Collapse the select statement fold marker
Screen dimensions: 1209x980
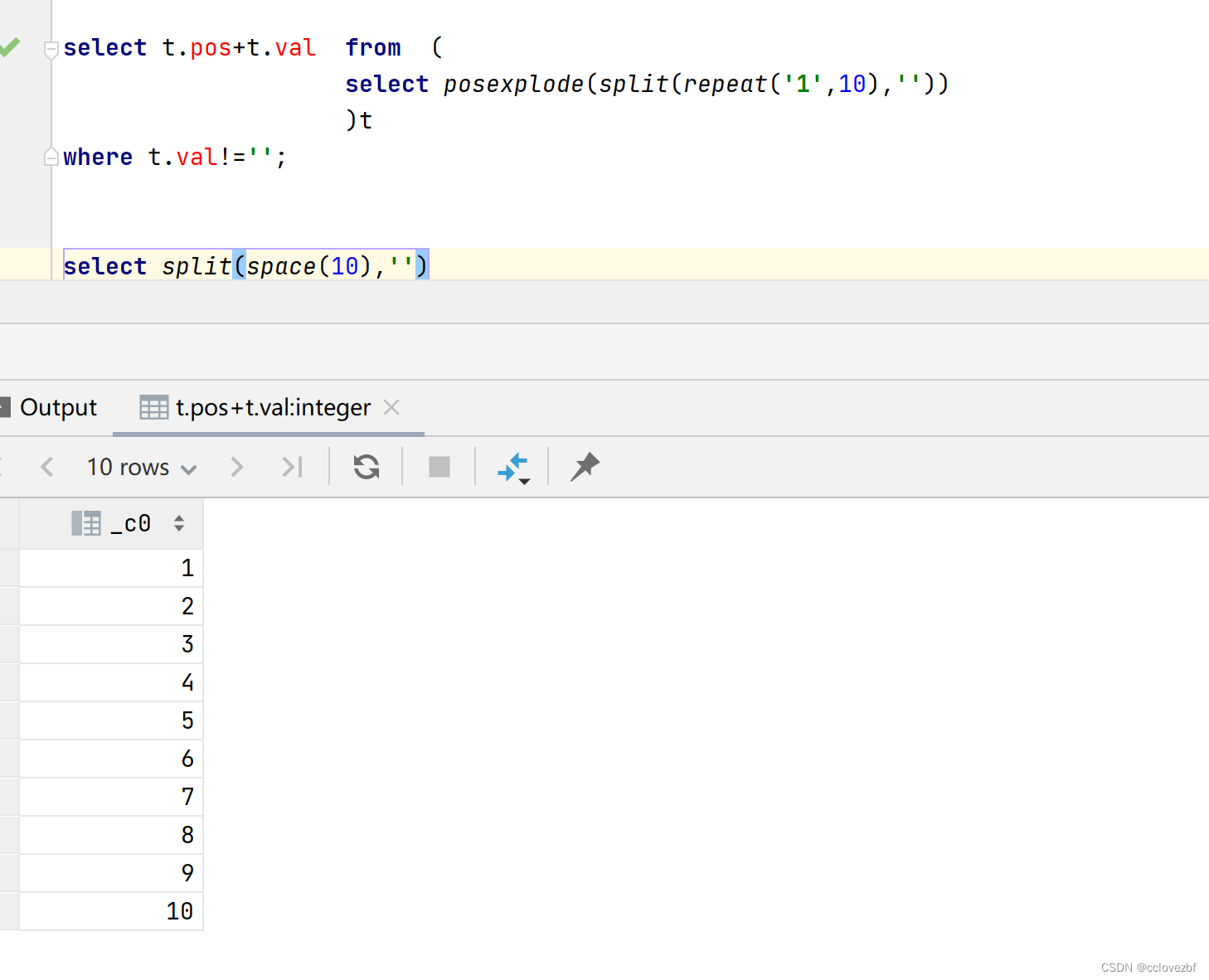(x=51, y=50)
